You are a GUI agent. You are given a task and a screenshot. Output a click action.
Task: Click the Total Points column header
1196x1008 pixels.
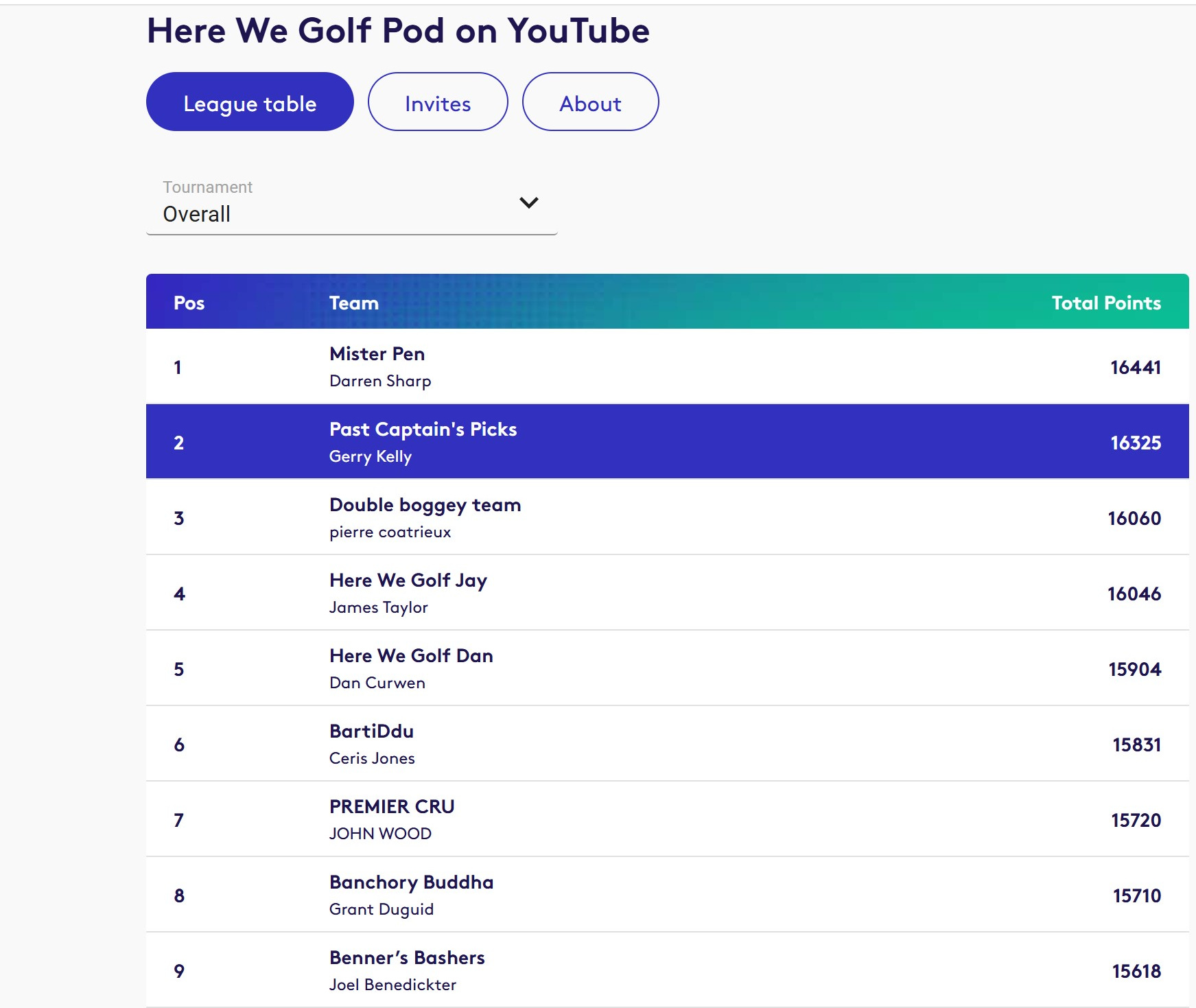(x=1106, y=303)
